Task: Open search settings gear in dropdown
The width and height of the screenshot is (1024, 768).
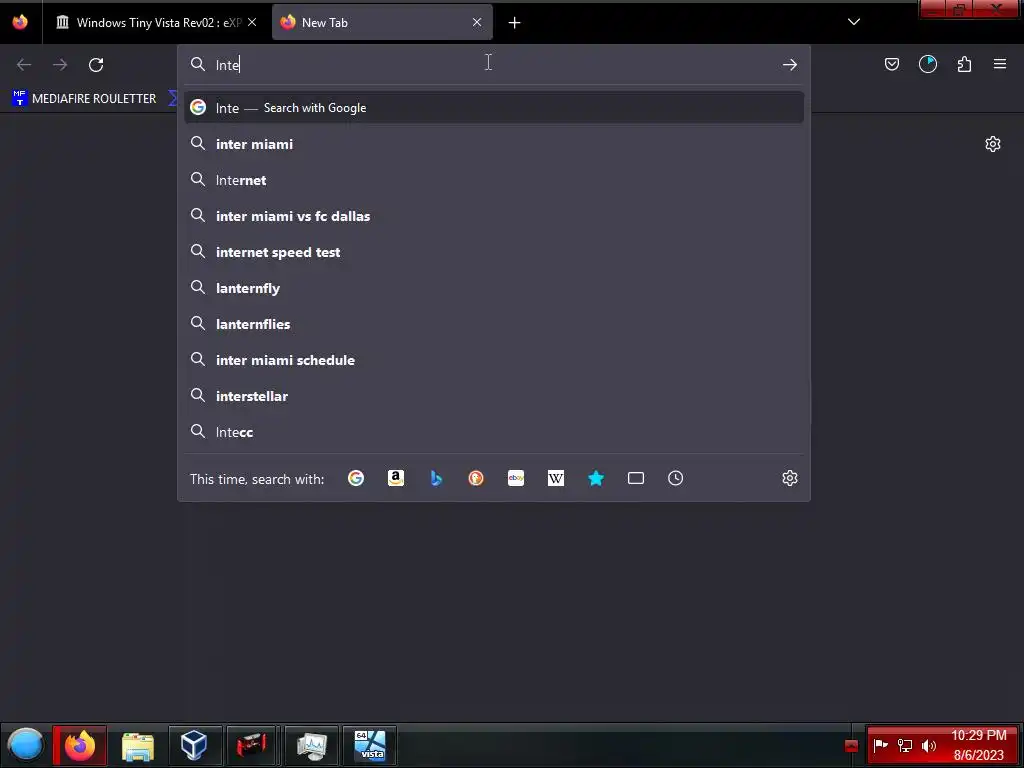Action: (x=790, y=478)
